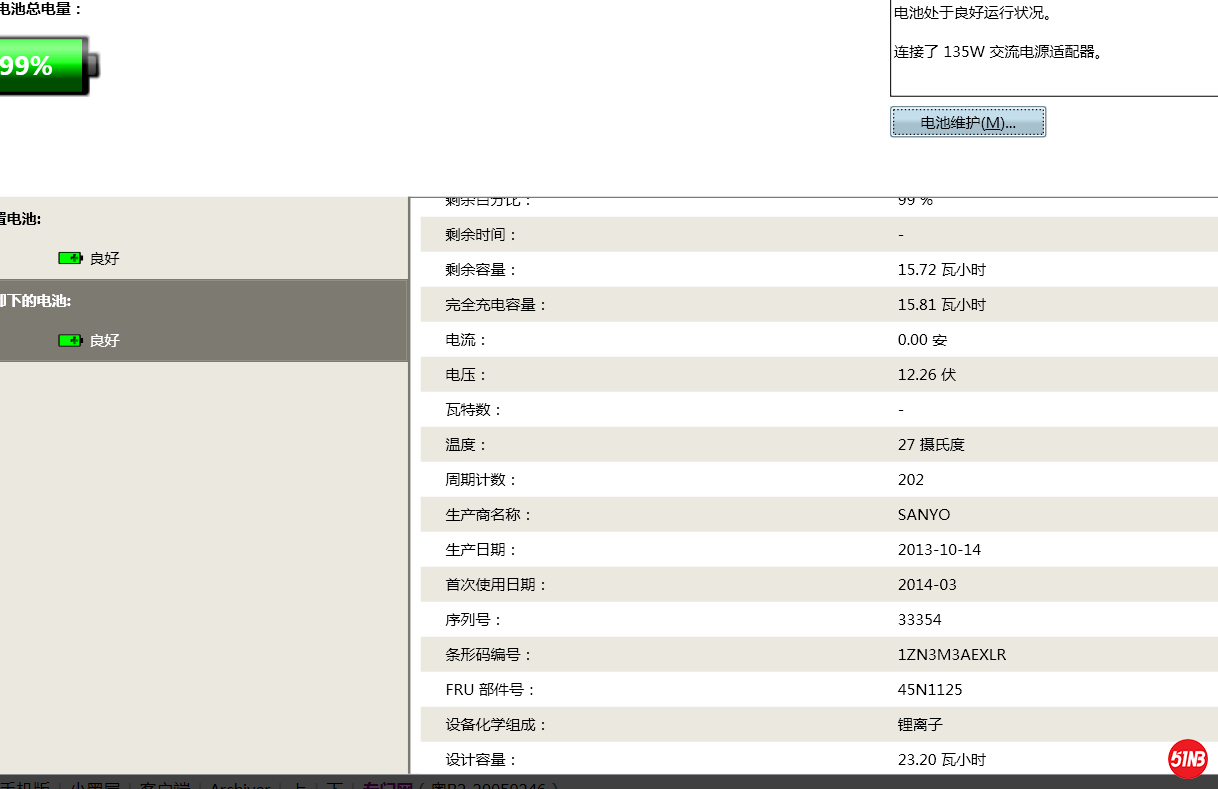Viewport: 1218px width, 789px height.
Task: Click the 温度: row label
Action: click(467, 445)
